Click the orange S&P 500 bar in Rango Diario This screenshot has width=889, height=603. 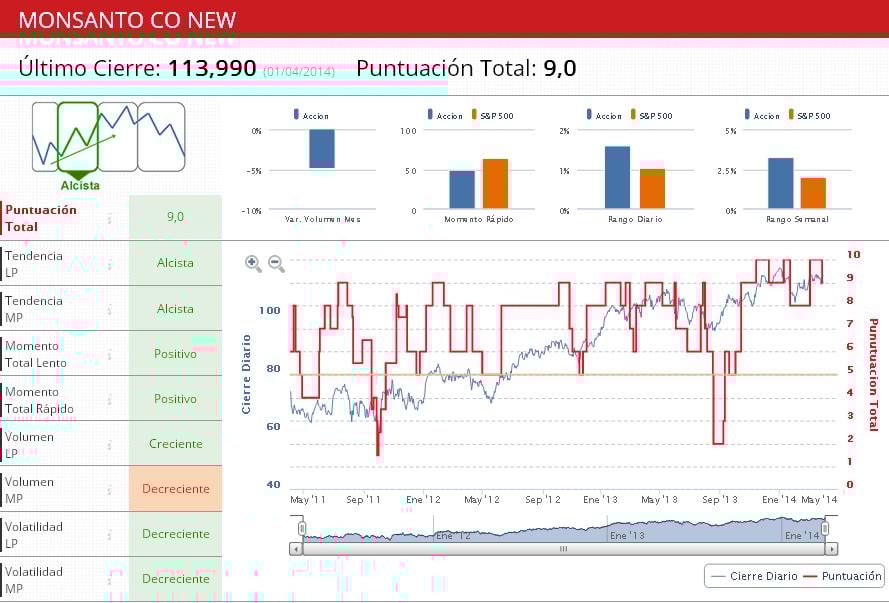coord(653,189)
